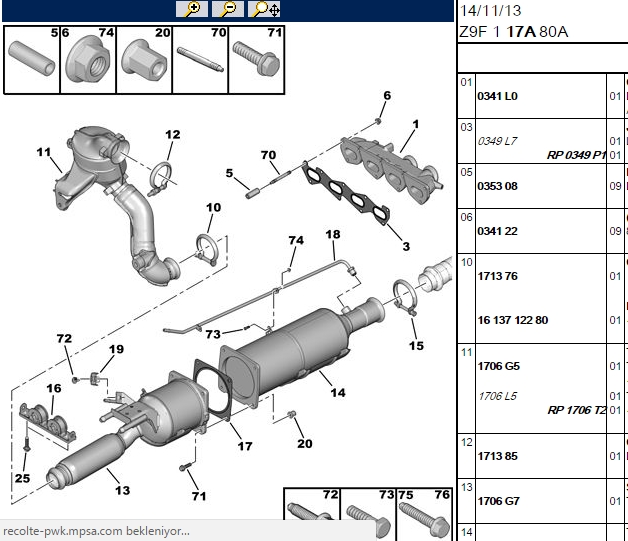Select sleeve thumbnail number 5
The width and height of the screenshot is (628, 541).
(x=32, y=60)
